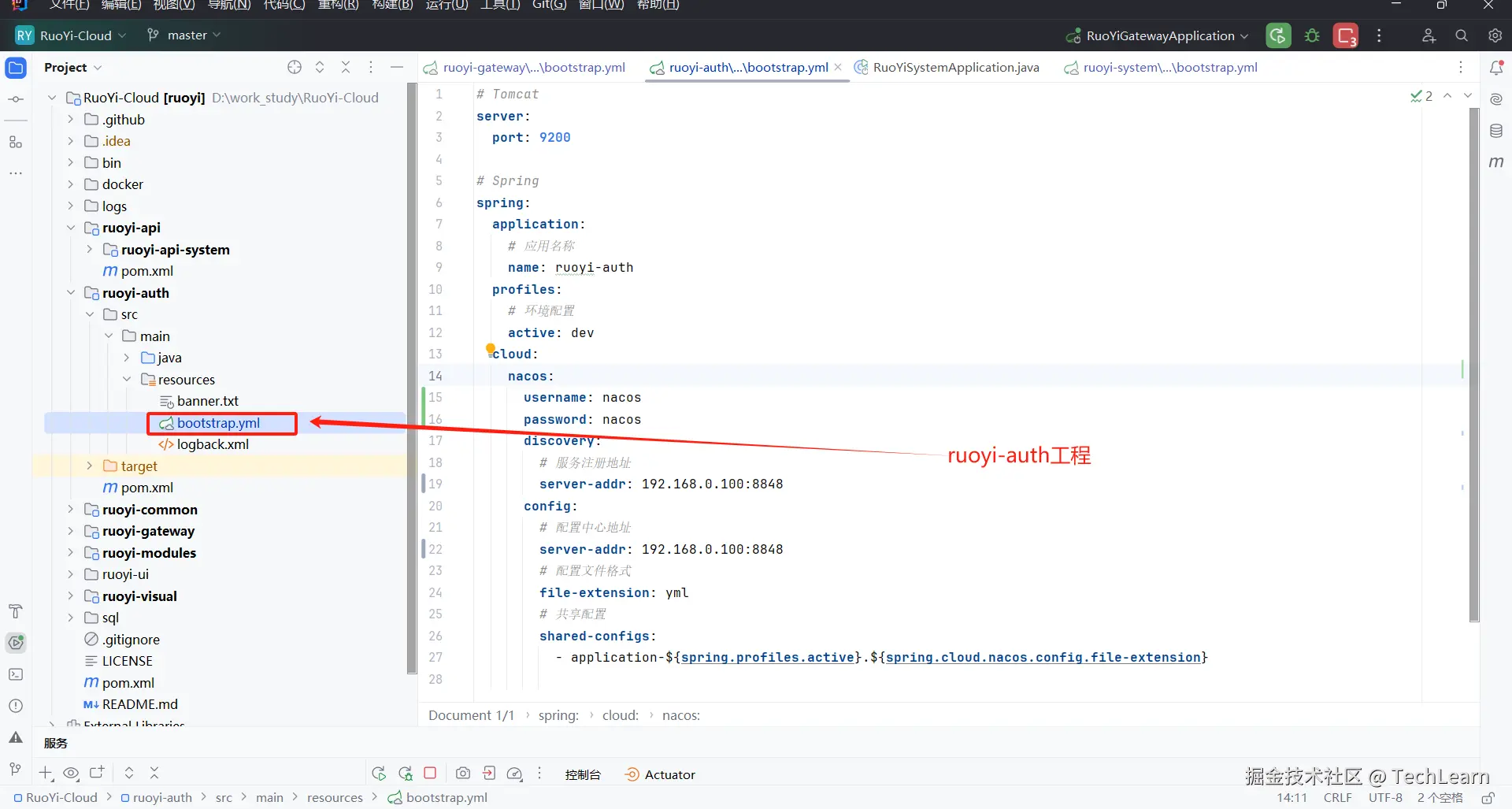Expand the .github folder
Viewport: 1512px width, 809px height.
(x=71, y=119)
